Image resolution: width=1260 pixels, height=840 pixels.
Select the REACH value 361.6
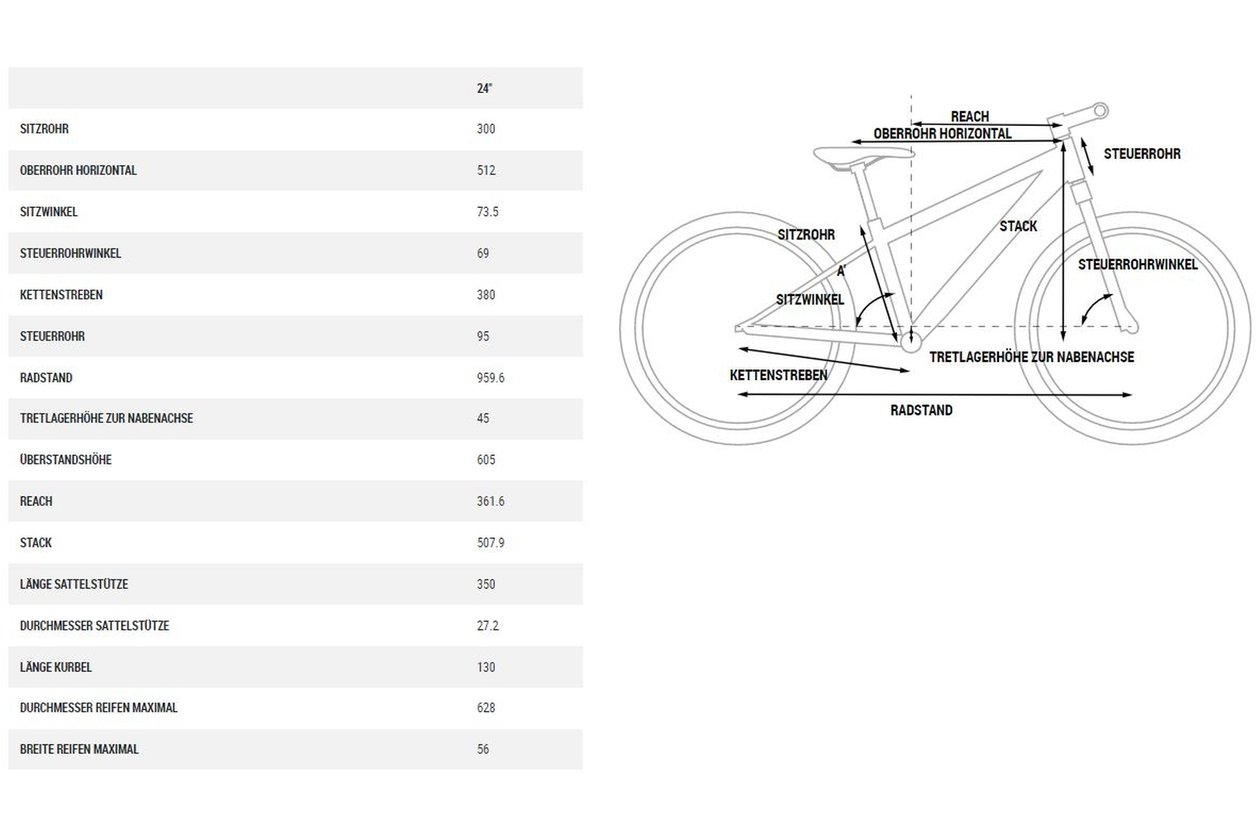(x=491, y=501)
